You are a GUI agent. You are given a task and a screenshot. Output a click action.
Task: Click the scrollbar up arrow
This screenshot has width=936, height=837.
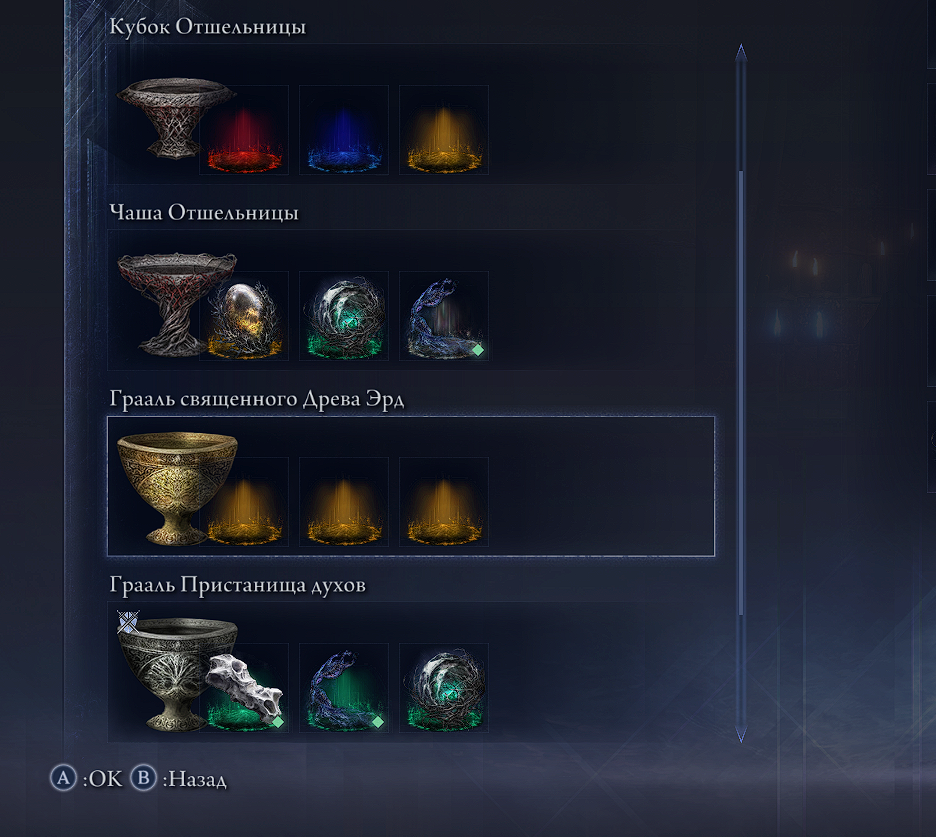741,52
